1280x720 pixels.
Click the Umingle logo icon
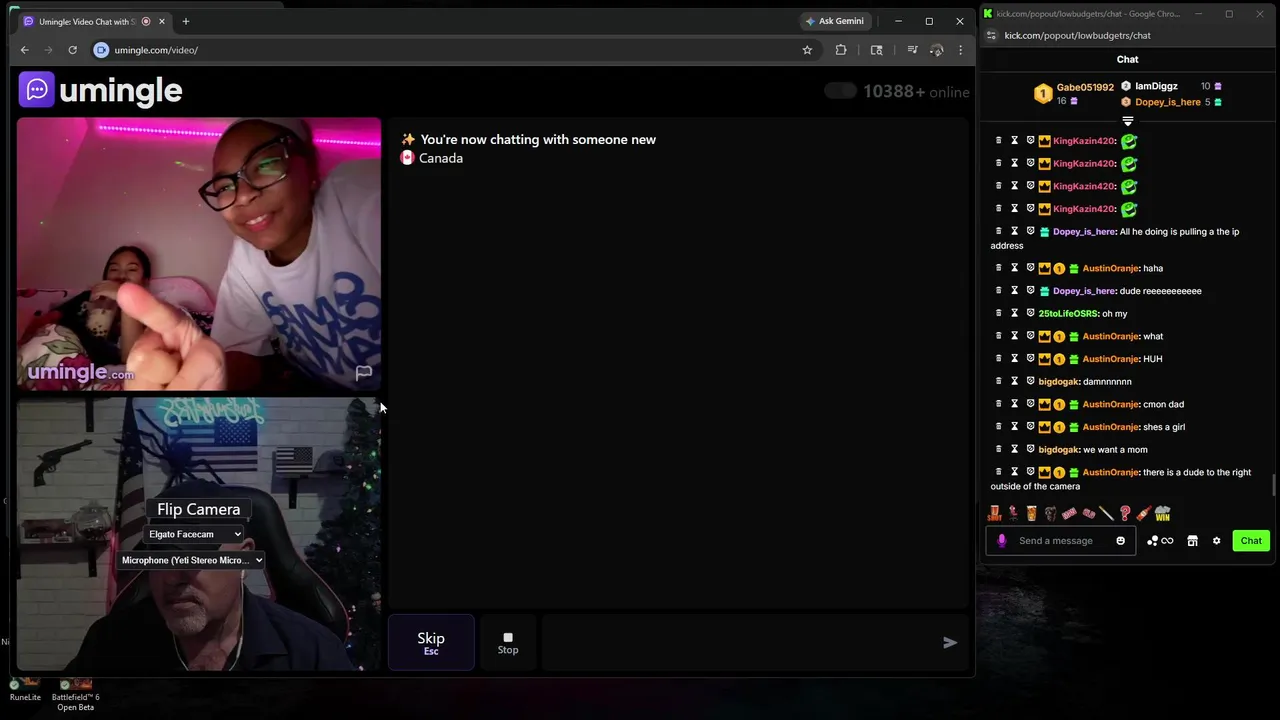click(37, 90)
